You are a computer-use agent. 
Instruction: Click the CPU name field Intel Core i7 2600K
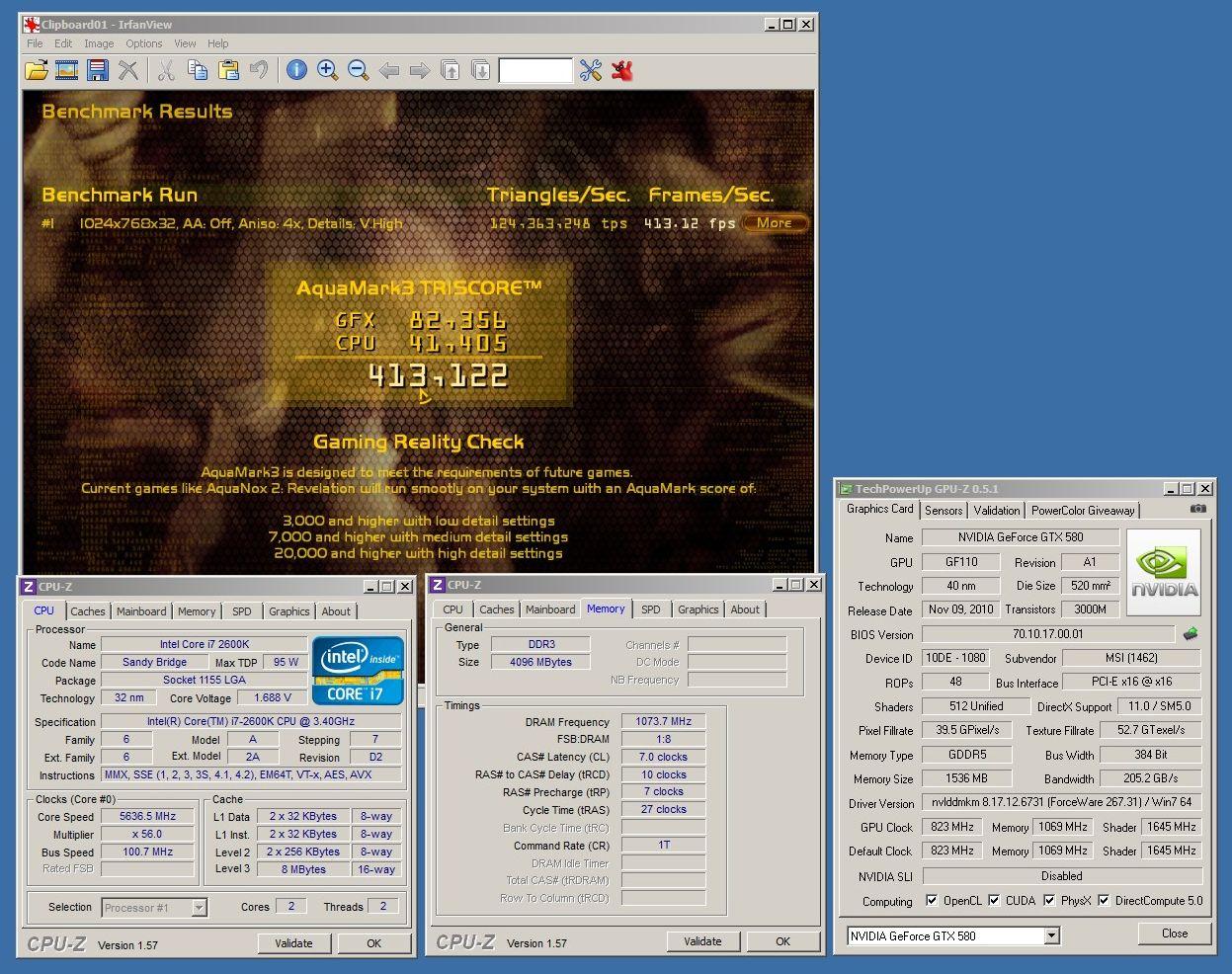204,645
